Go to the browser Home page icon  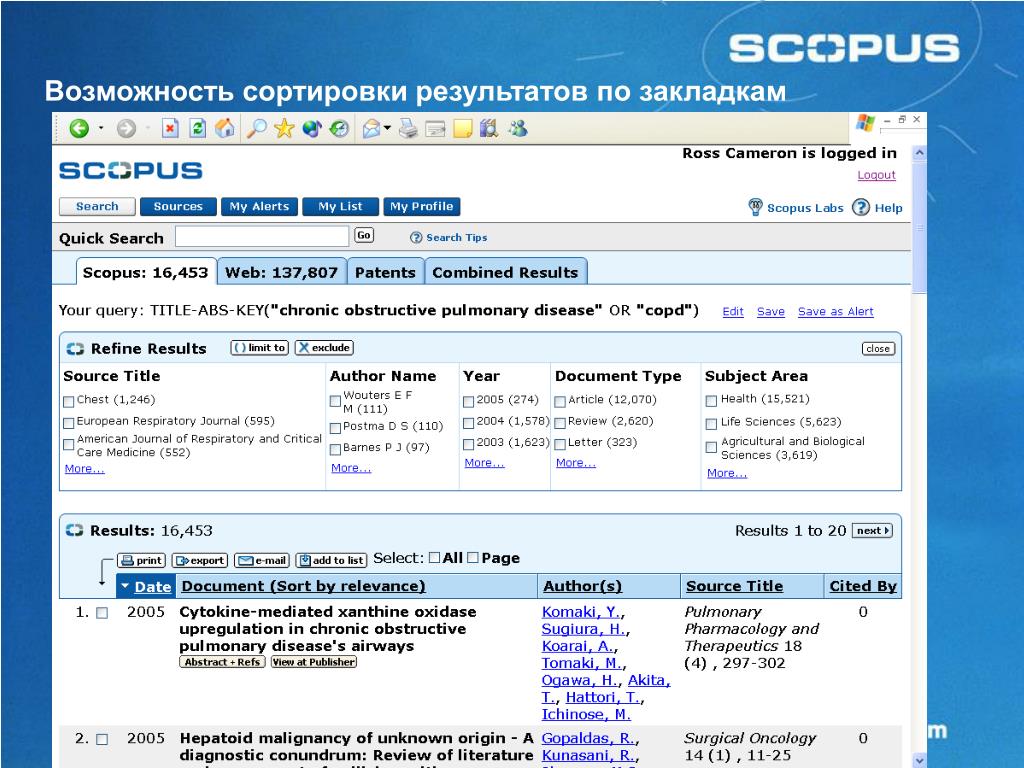225,129
